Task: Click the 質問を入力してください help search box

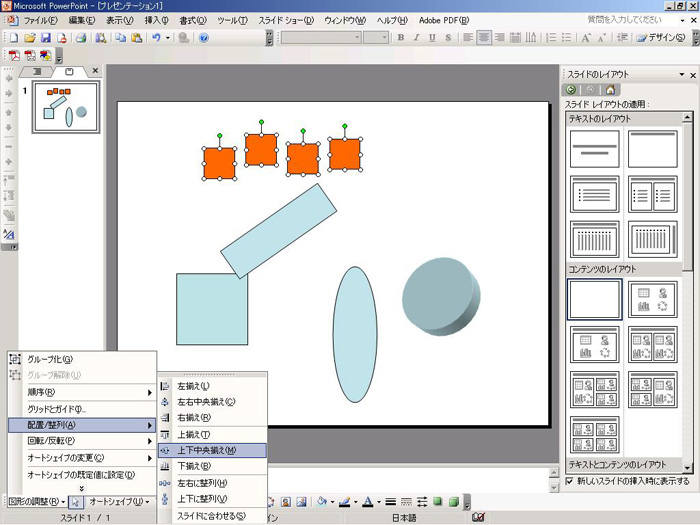Action: pyautogui.click(x=631, y=20)
